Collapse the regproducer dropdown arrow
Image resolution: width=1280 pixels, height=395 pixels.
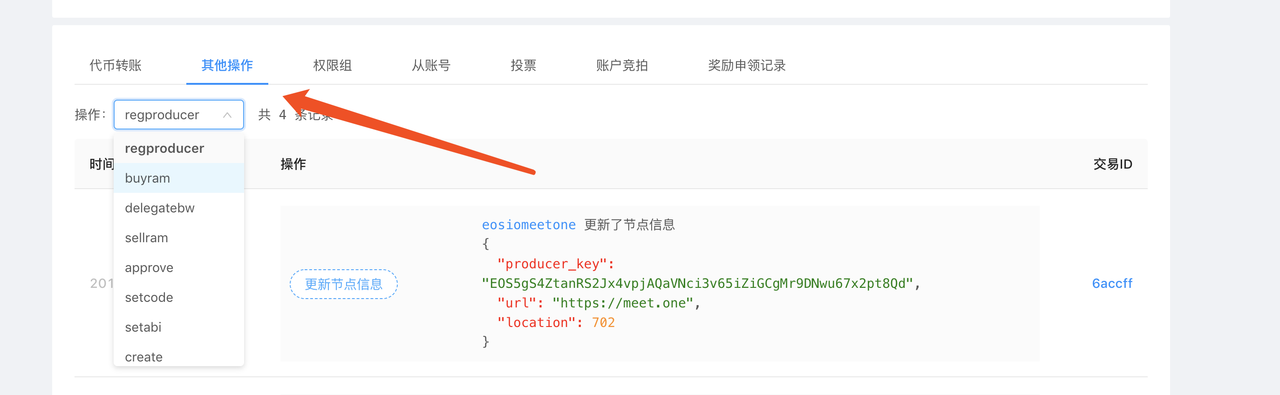click(228, 115)
